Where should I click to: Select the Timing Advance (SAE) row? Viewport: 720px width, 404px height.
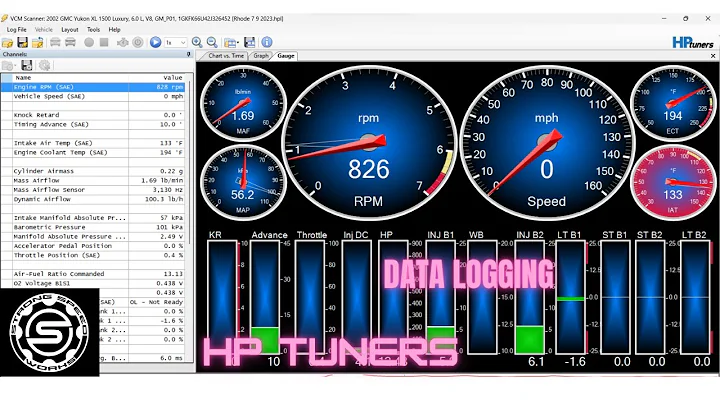point(93,124)
